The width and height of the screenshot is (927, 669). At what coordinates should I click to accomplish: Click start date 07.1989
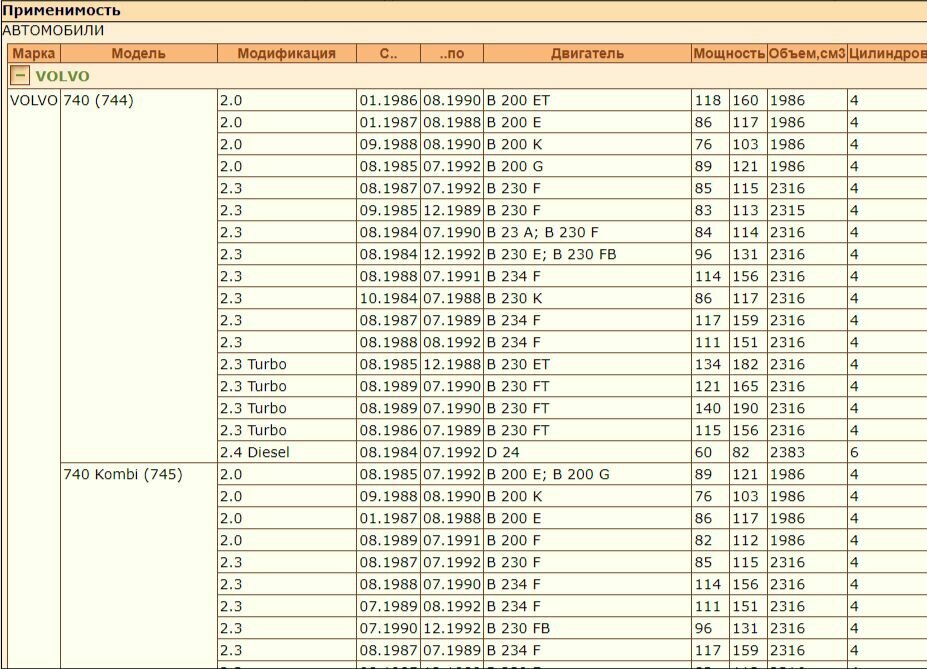coord(388,606)
